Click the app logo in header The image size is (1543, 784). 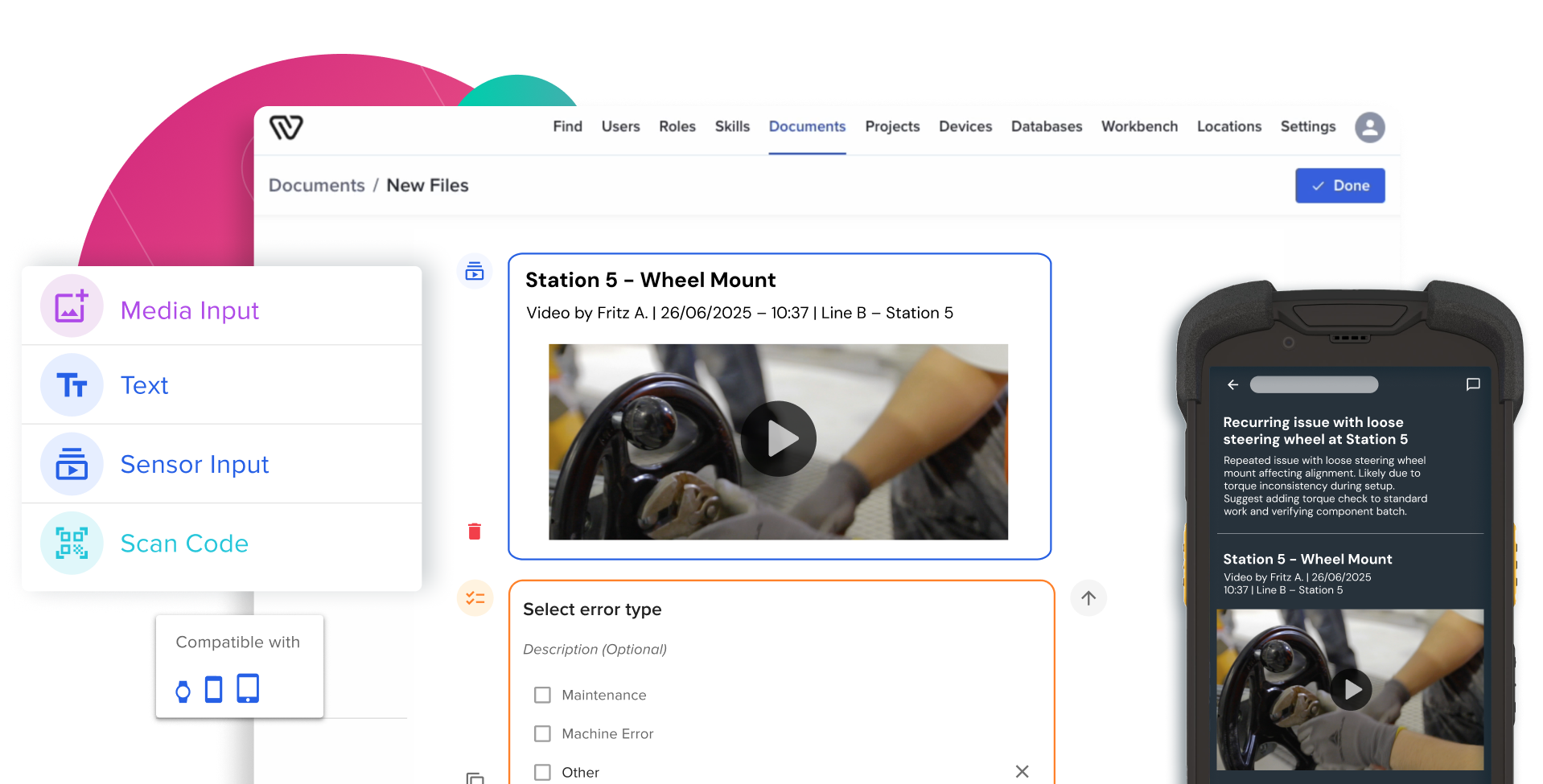pos(286,127)
